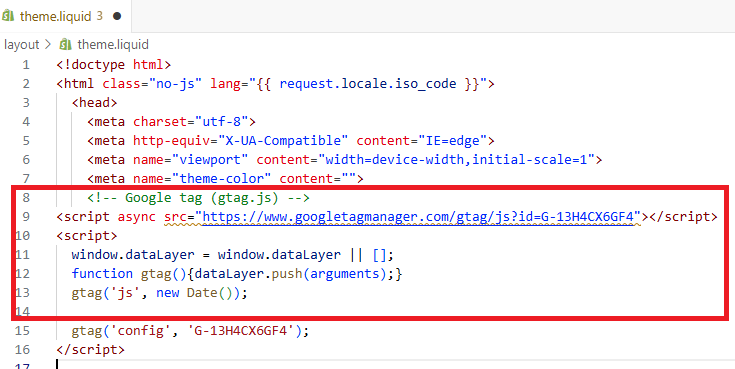Click the unsaved dot on theme.liquid tab
The width and height of the screenshot is (735, 369).
pyautogui.click(x=117, y=16)
